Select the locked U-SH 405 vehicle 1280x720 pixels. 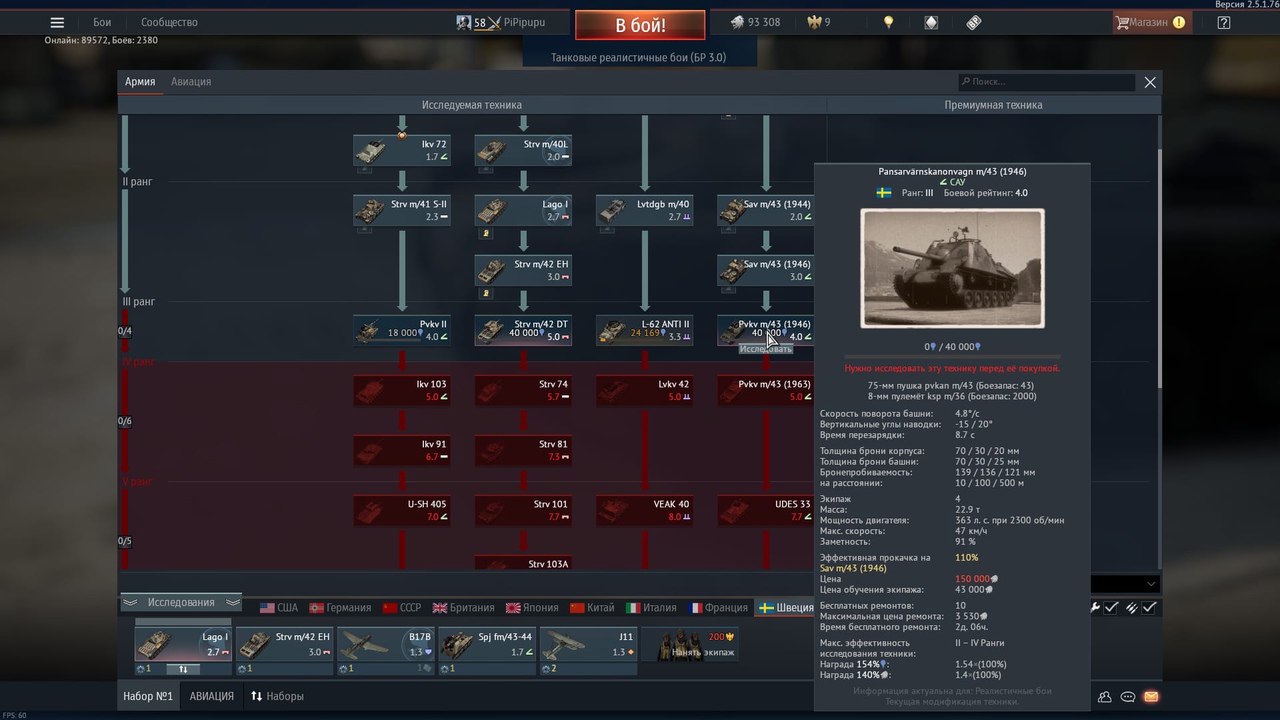(402, 511)
